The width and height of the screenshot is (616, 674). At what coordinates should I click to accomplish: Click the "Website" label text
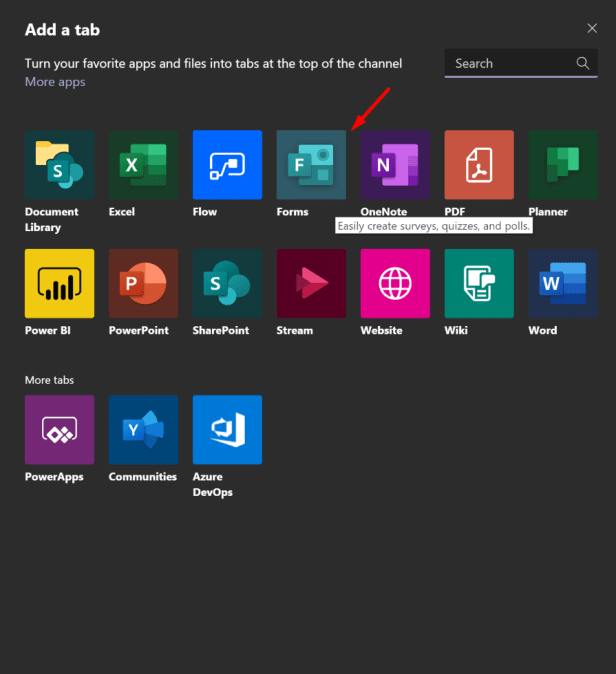(x=381, y=330)
